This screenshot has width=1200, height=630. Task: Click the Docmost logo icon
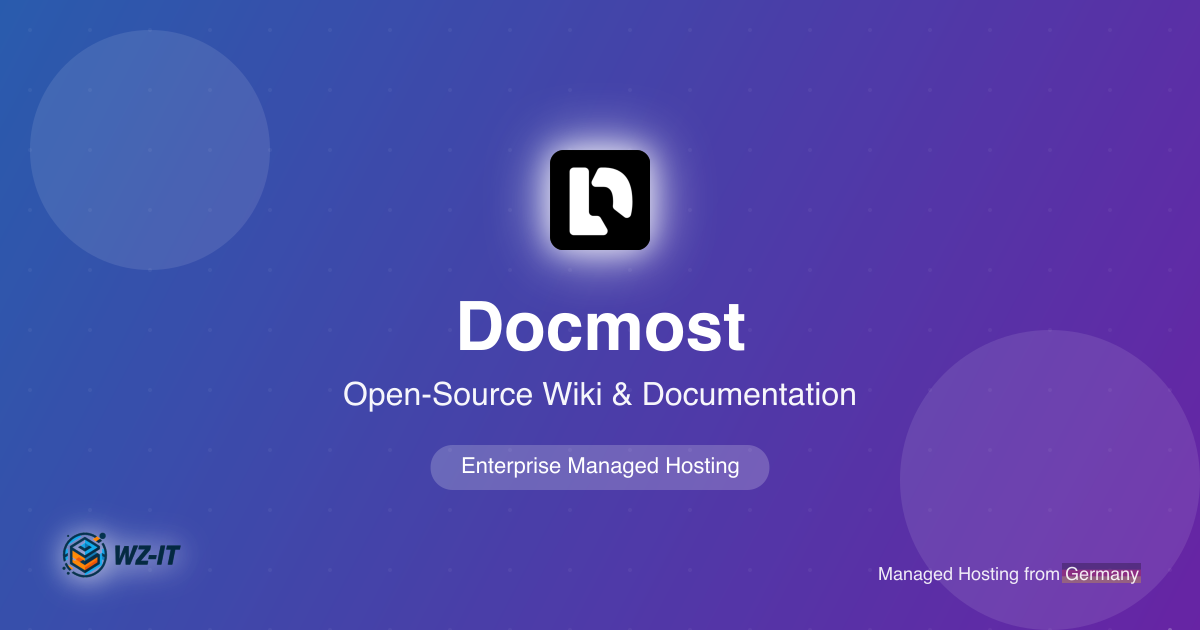600,200
